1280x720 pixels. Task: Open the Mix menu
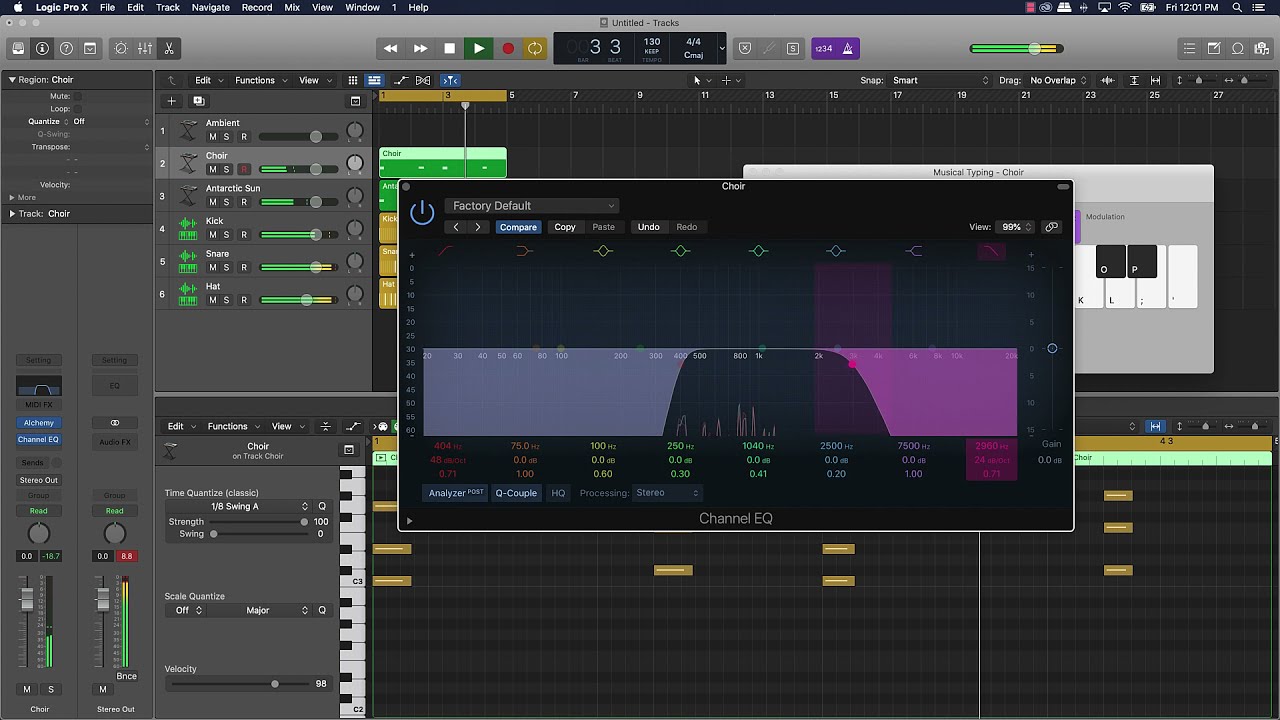pyautogui.click(x=292, y=7)
